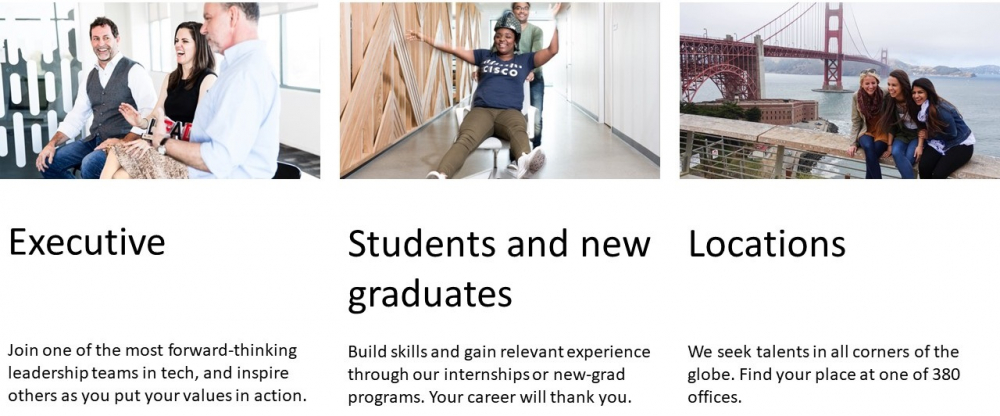The width and height of the screenshot is (1000, 416).
Task: Click the Executive heading
Action: [x=87, y=242]
